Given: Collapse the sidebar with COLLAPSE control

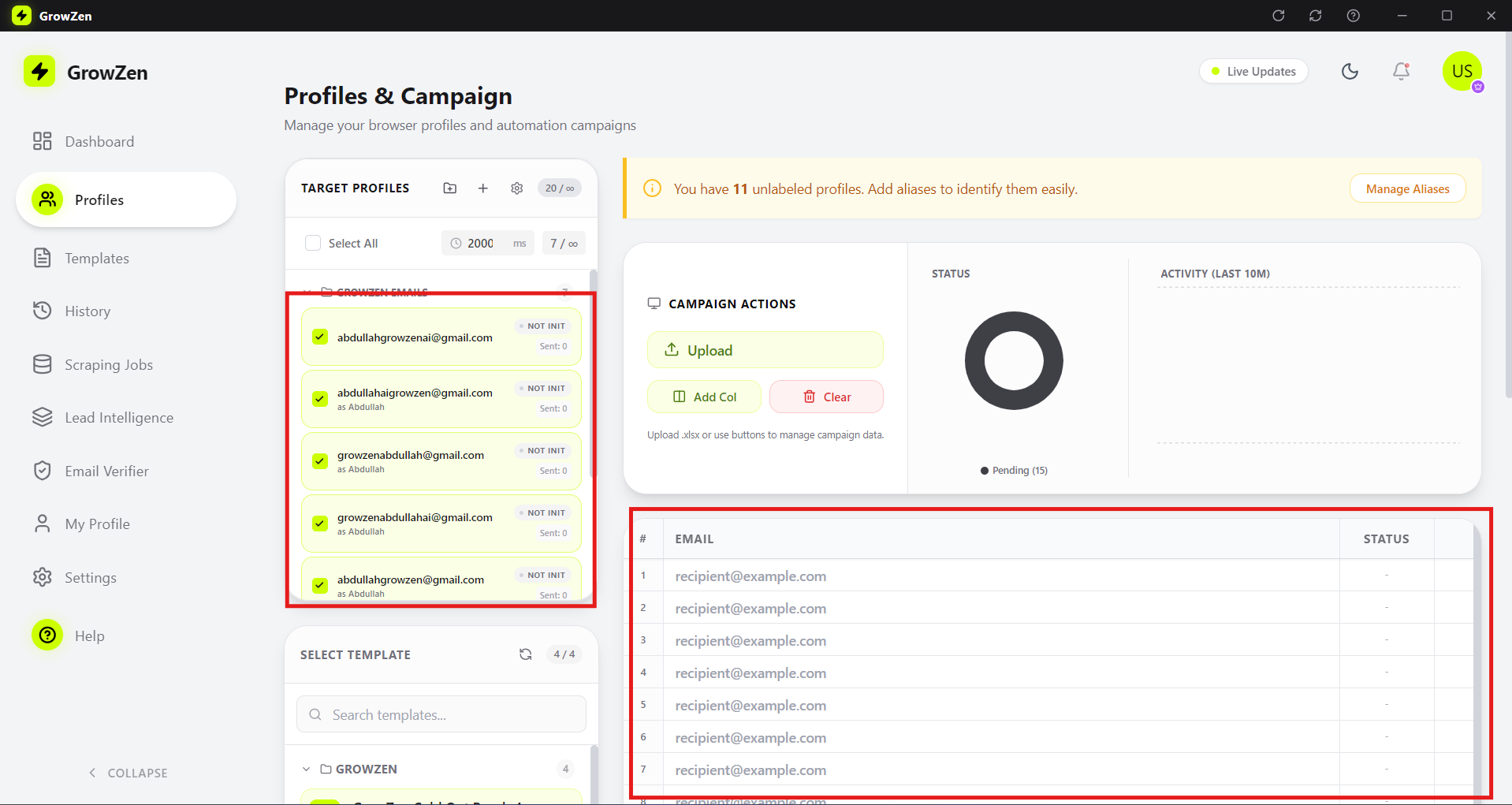Looking at the screenshot, I should (128, 773).
